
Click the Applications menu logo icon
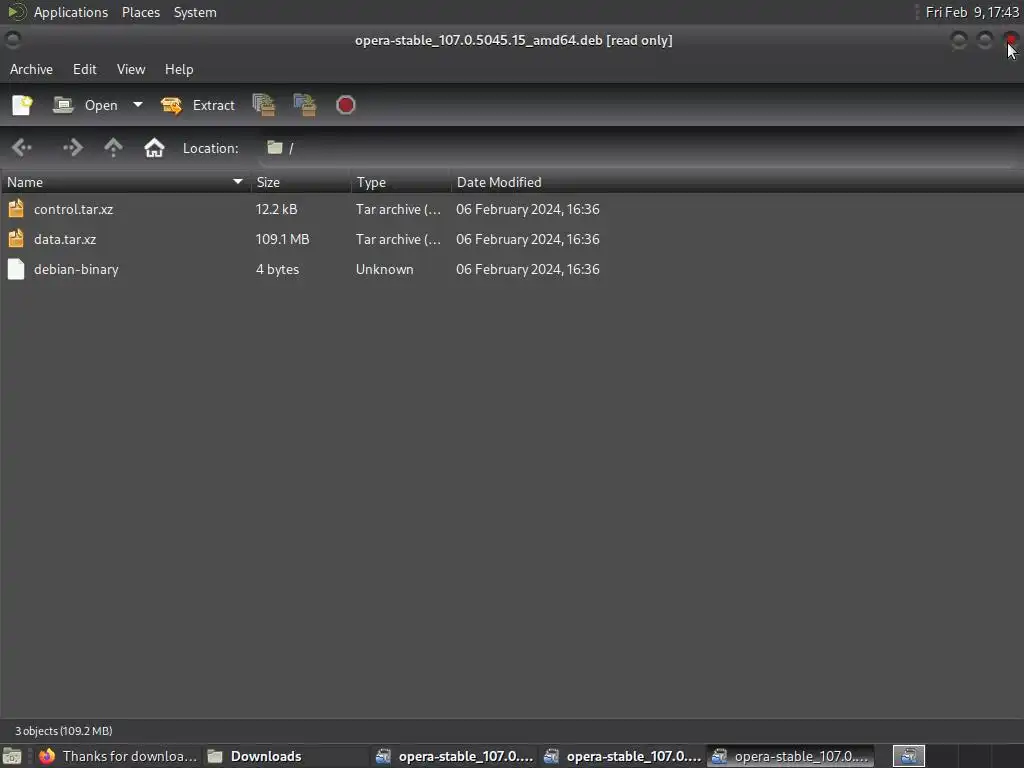pos(16,12)
